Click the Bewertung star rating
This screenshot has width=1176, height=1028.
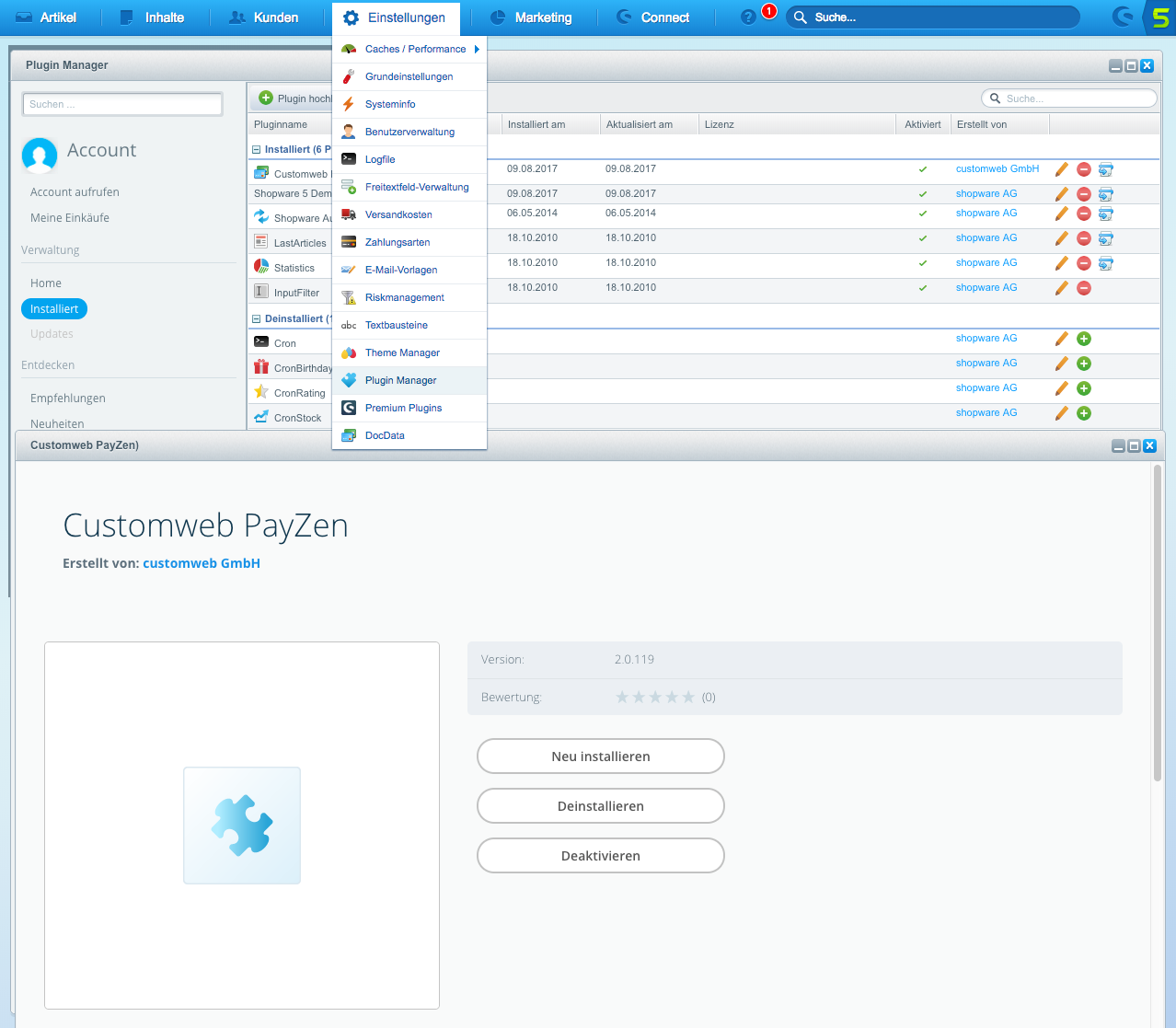(655, 697)
